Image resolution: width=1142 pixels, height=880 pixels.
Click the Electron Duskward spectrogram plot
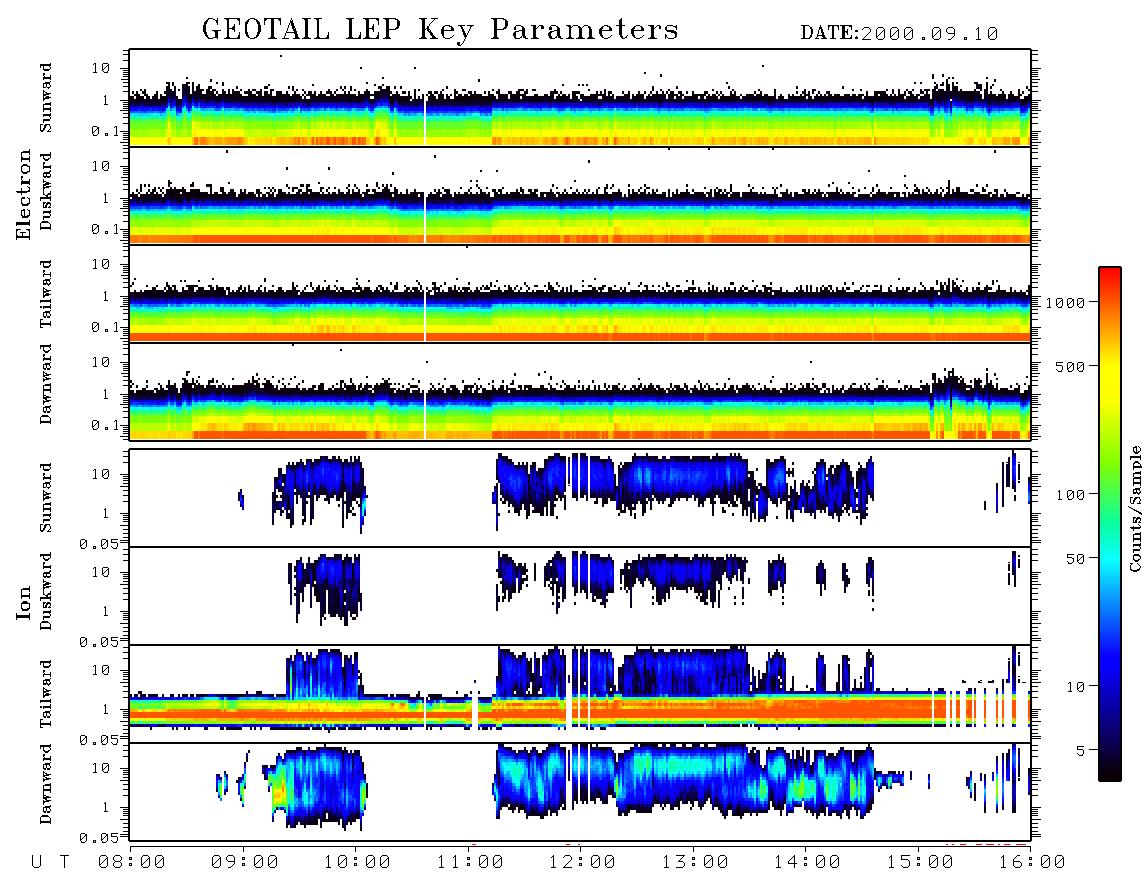(580, 195)
